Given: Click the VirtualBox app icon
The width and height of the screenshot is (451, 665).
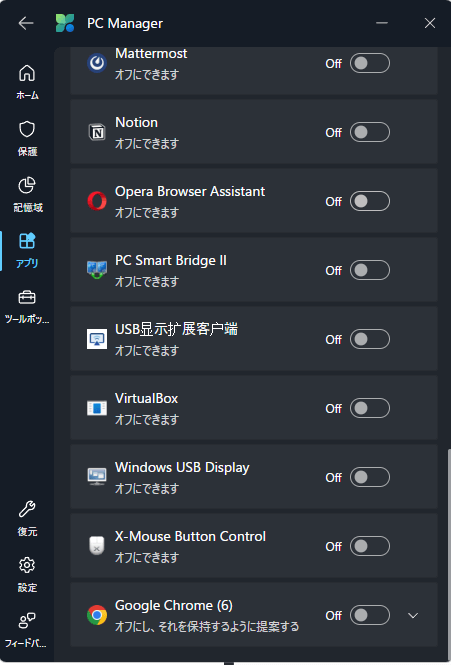Looking at the screenshot, I should pyautogui.click(x=97, y=408).
